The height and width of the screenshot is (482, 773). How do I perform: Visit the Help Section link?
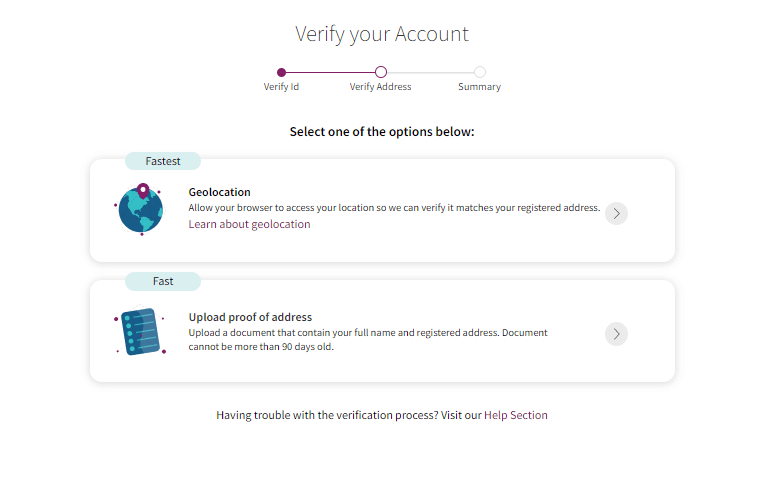click(515, 415)
